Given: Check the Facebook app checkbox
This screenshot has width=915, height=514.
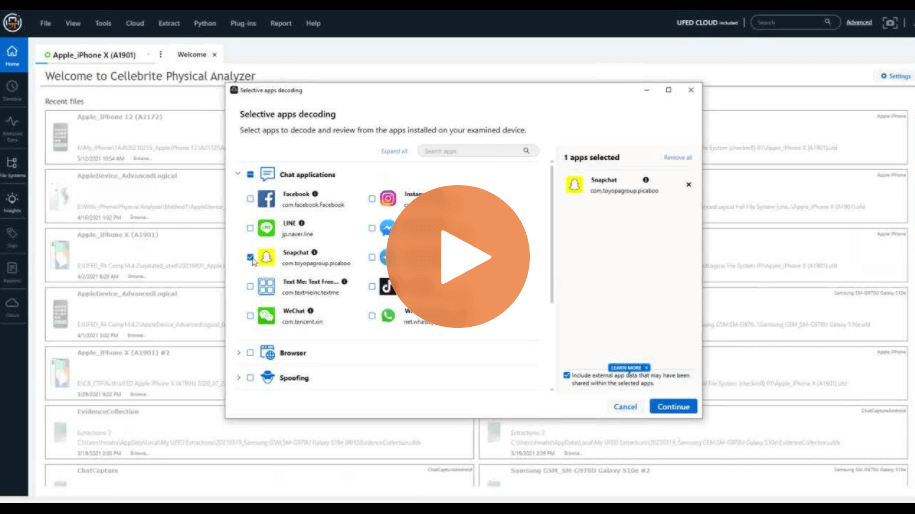Looking at the screenshot, I should click(x=250, y=199).
